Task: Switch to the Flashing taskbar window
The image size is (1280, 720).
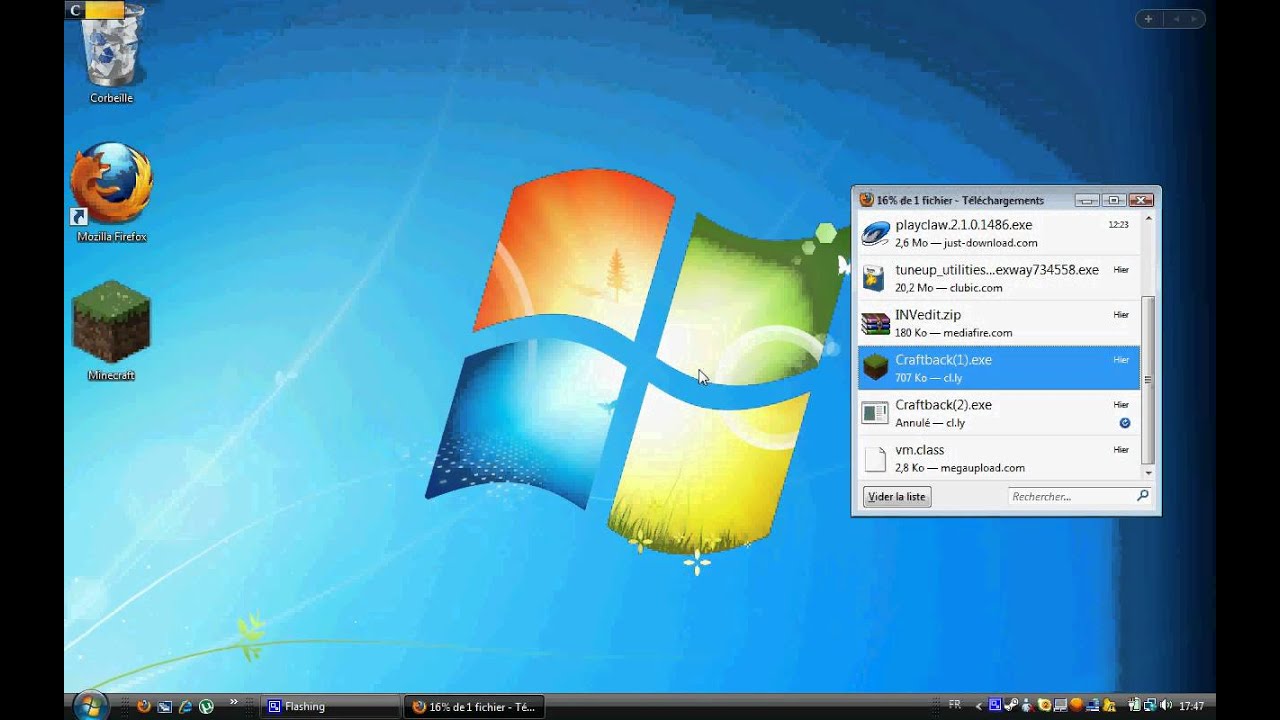Action: [x=330, y=706]
